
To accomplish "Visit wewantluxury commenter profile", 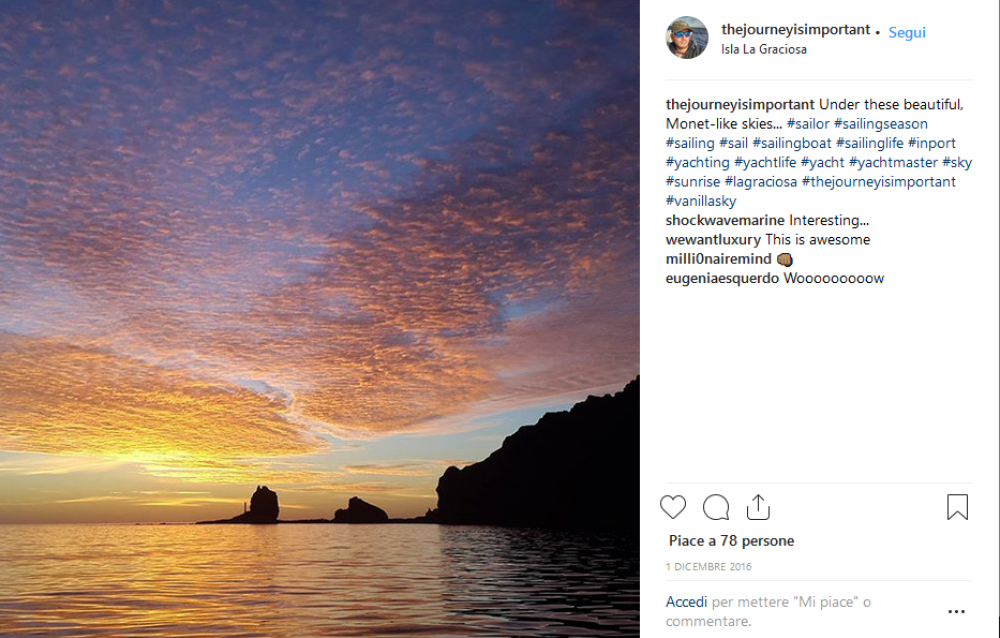I will [x=713, y=240].
